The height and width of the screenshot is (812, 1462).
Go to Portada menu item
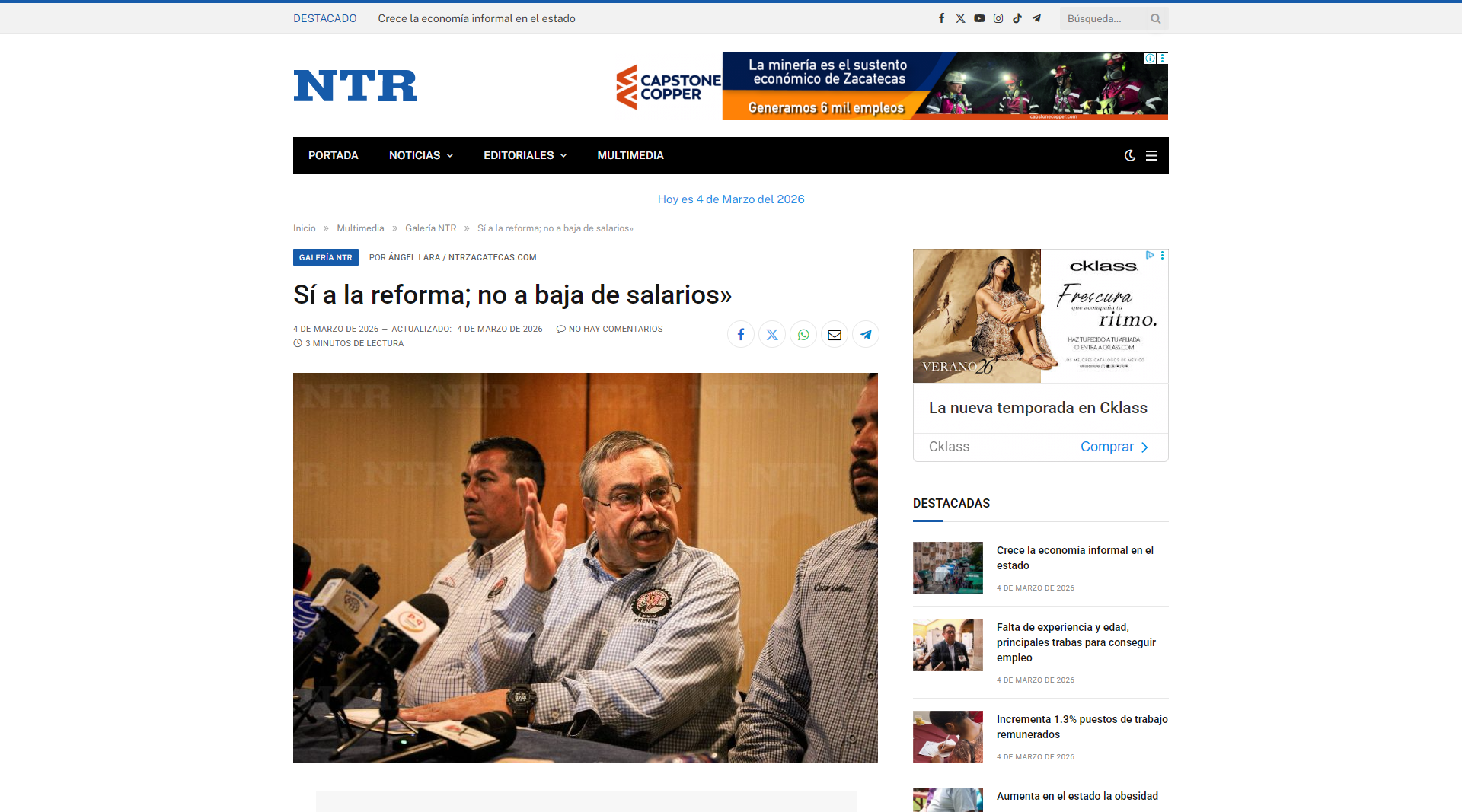[333, 155]
